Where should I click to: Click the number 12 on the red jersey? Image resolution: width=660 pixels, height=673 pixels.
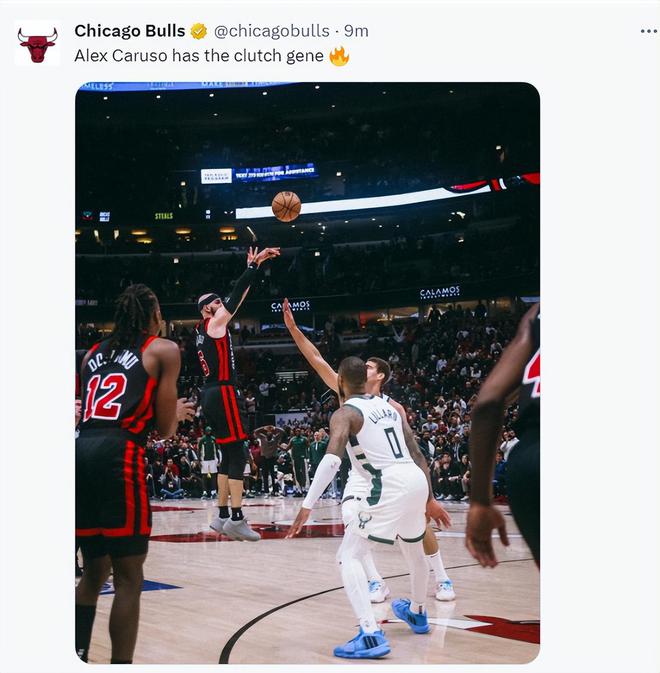[x=104, y=397]
